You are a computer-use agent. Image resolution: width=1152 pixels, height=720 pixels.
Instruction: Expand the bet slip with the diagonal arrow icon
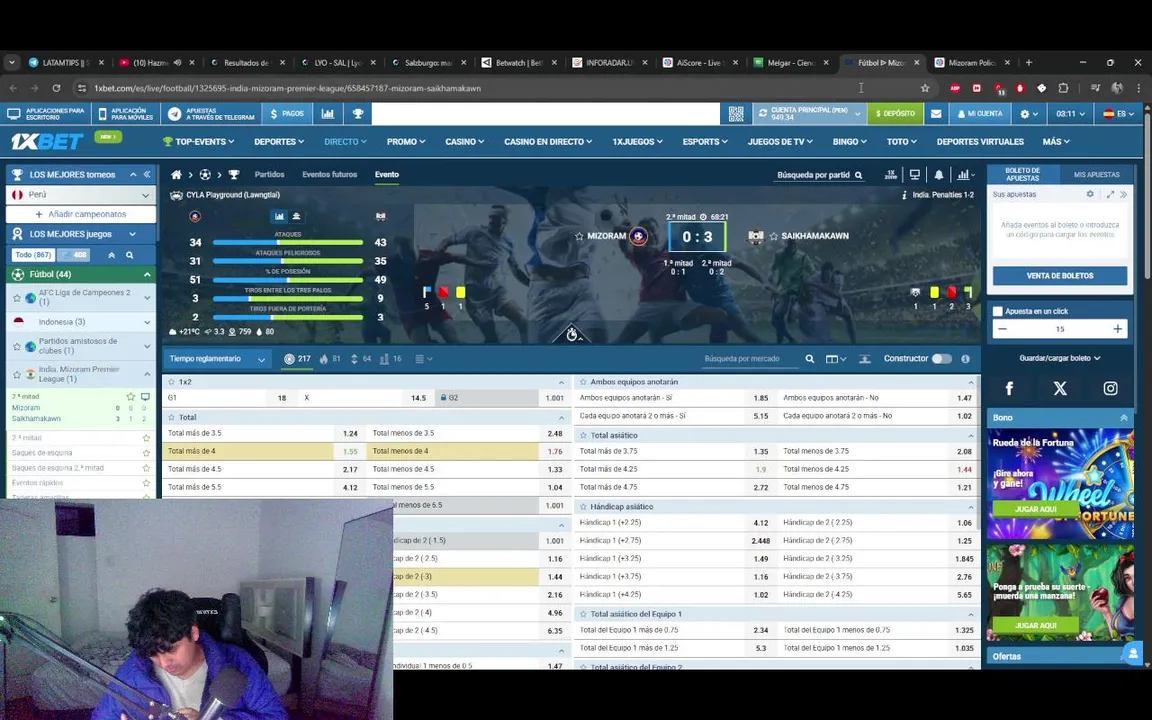tap(1110, 195)
